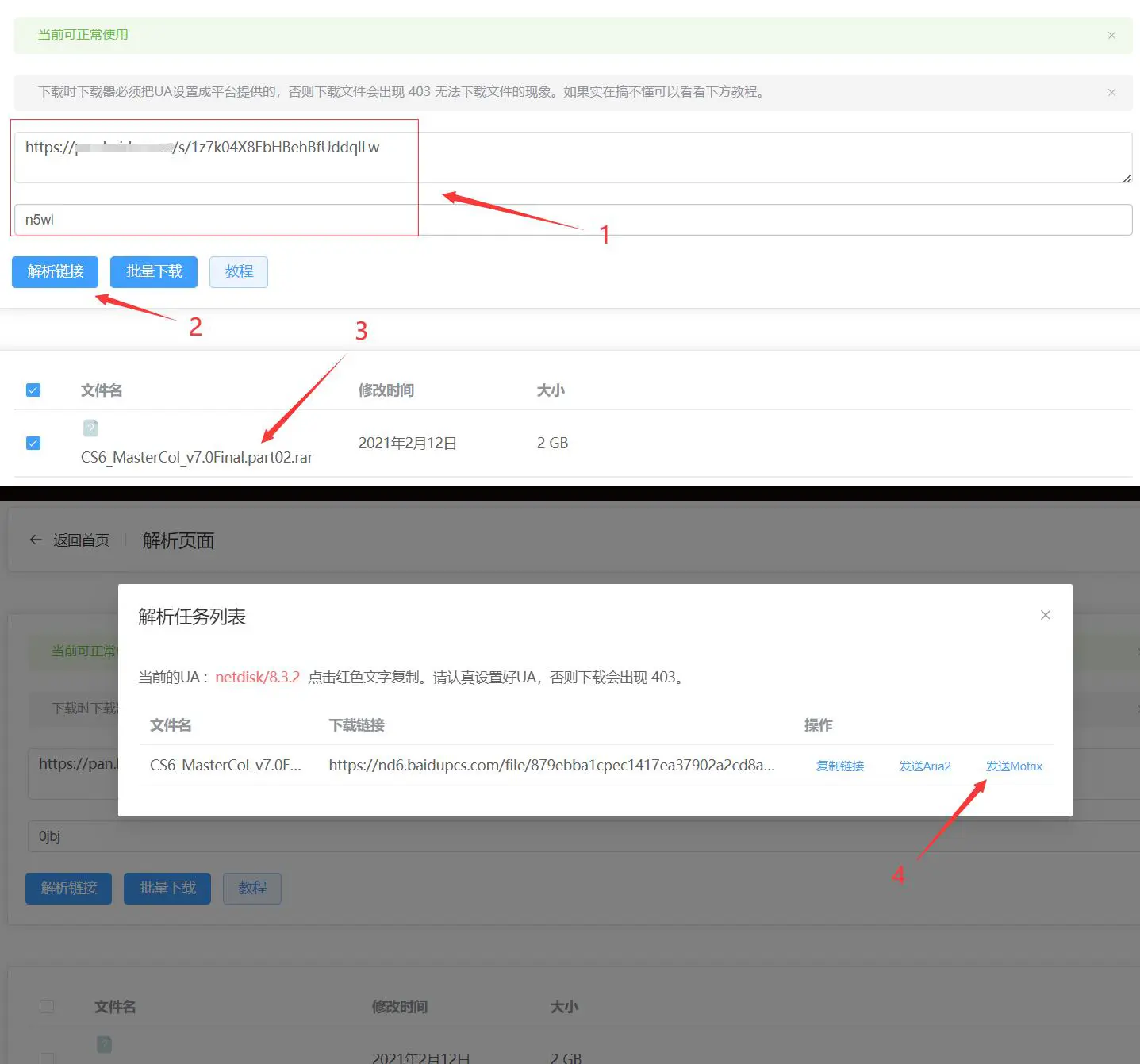This screenshot has height=1064, width=1140.
Task: Click the top 批量下载 button
Action: point(154,271)
